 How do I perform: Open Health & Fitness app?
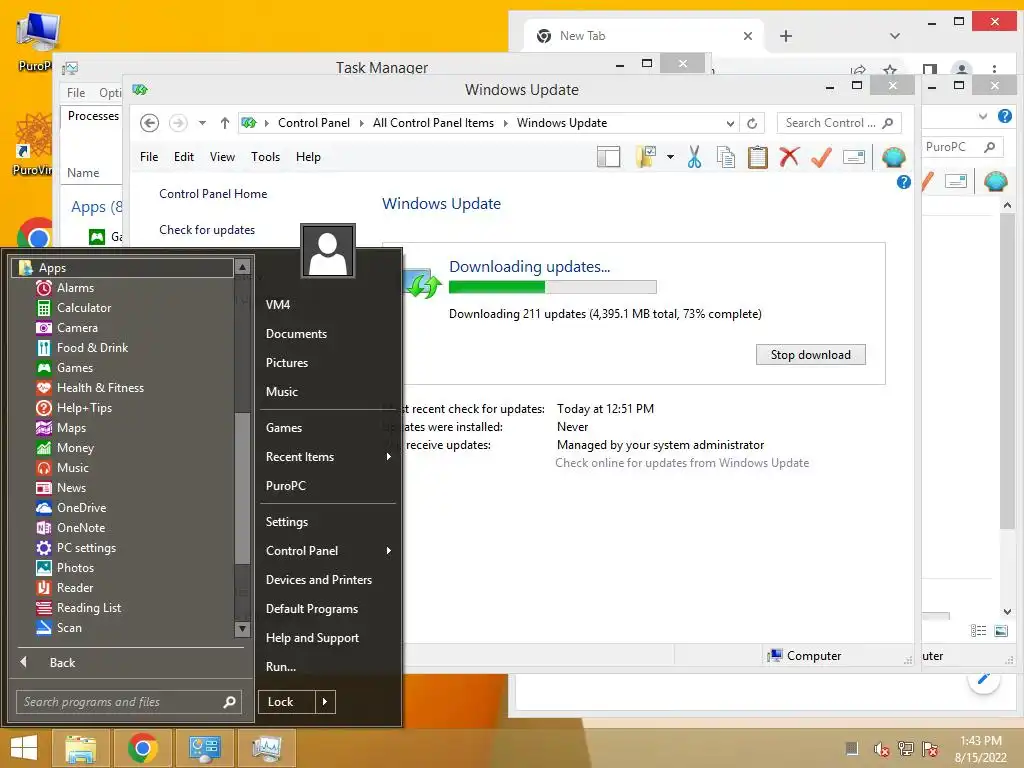point(90,388)
